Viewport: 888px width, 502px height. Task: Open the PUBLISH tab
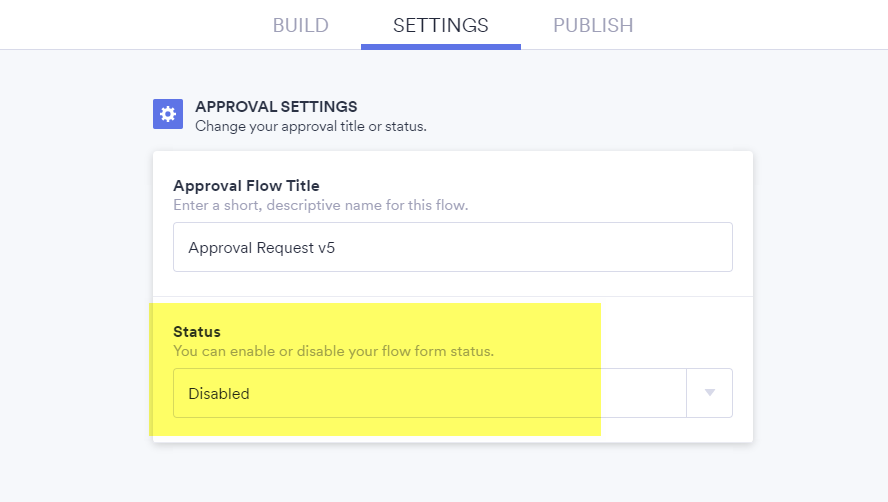[593, 25]
